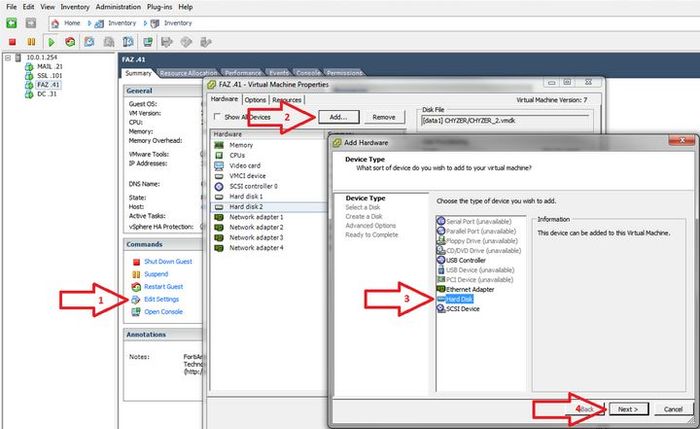700x429 pixels.
Task: Click the green Power On toolbar icon
Action: pyautogui.click(x=51, y=42)
